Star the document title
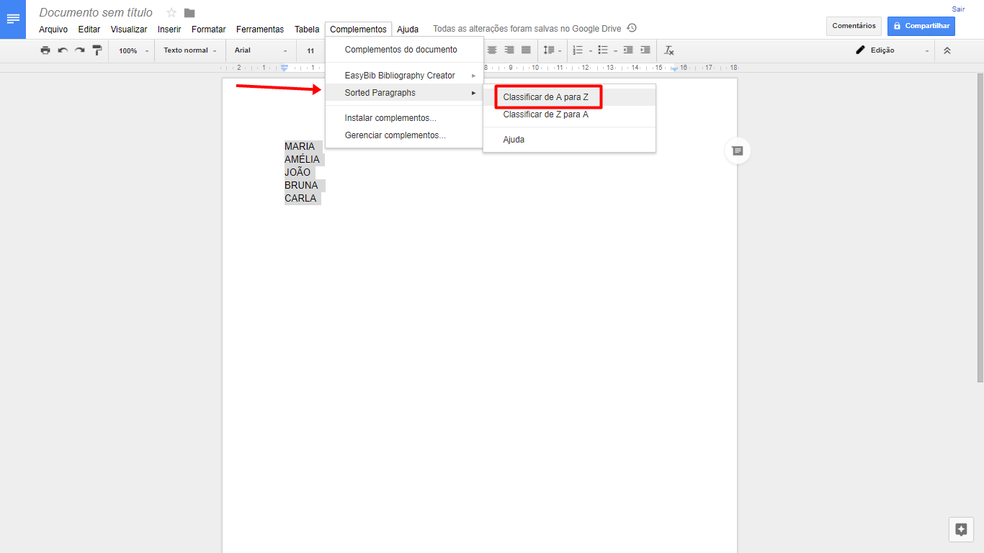 (171, 13)
